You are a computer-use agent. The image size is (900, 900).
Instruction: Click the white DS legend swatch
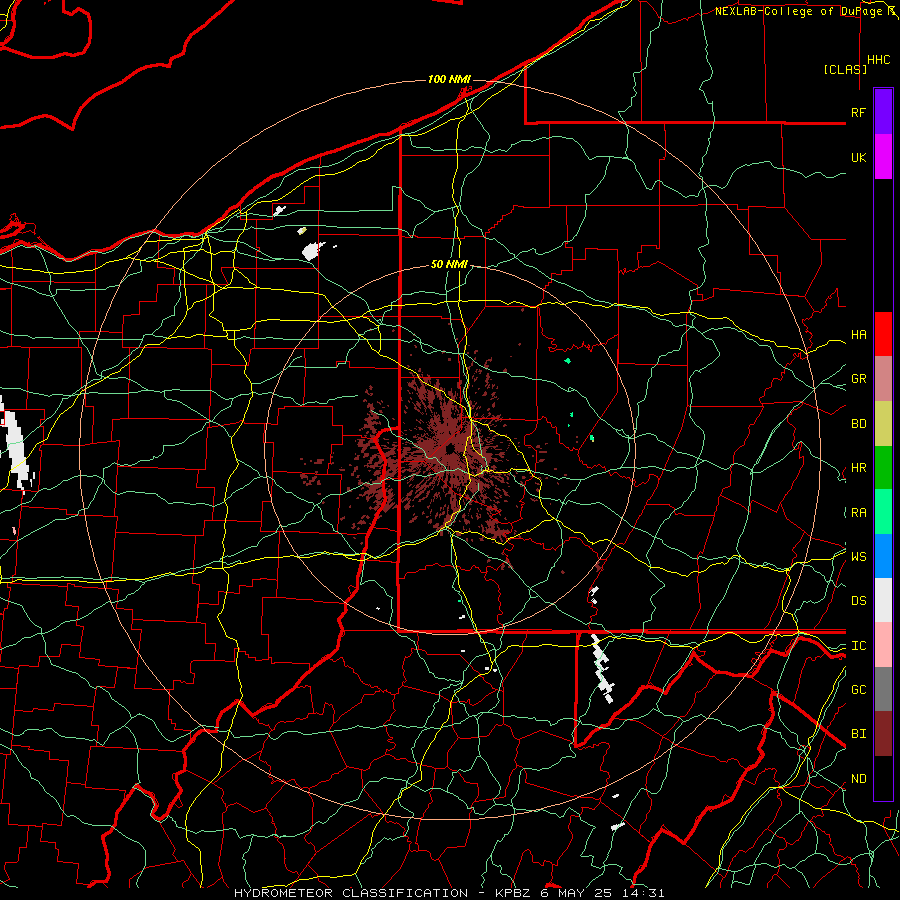[x=883, y=600]
